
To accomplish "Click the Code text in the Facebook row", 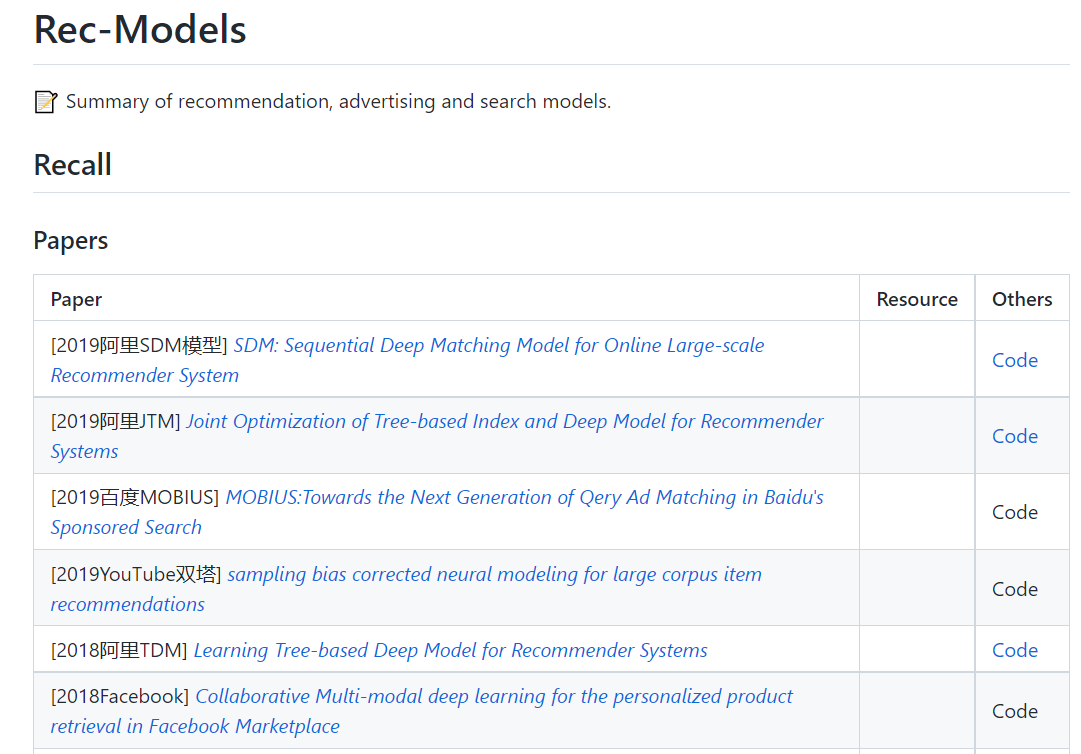I will pos(1015,711).
